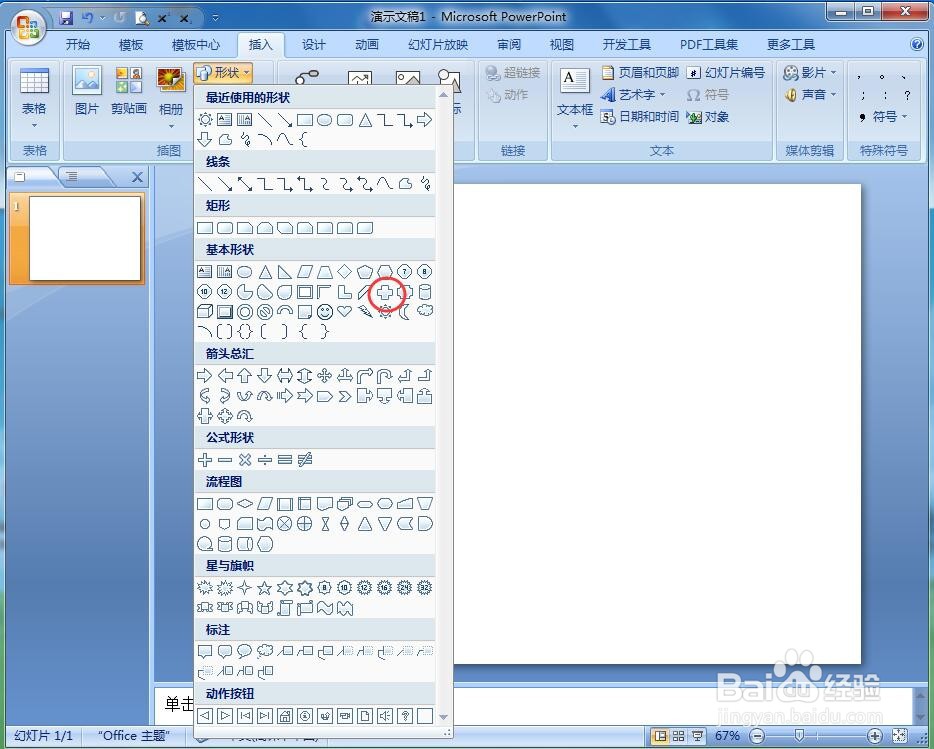Viewport: 934px width, 749px height.
Task: Insert WordArt into the slide
Action: 636,94
